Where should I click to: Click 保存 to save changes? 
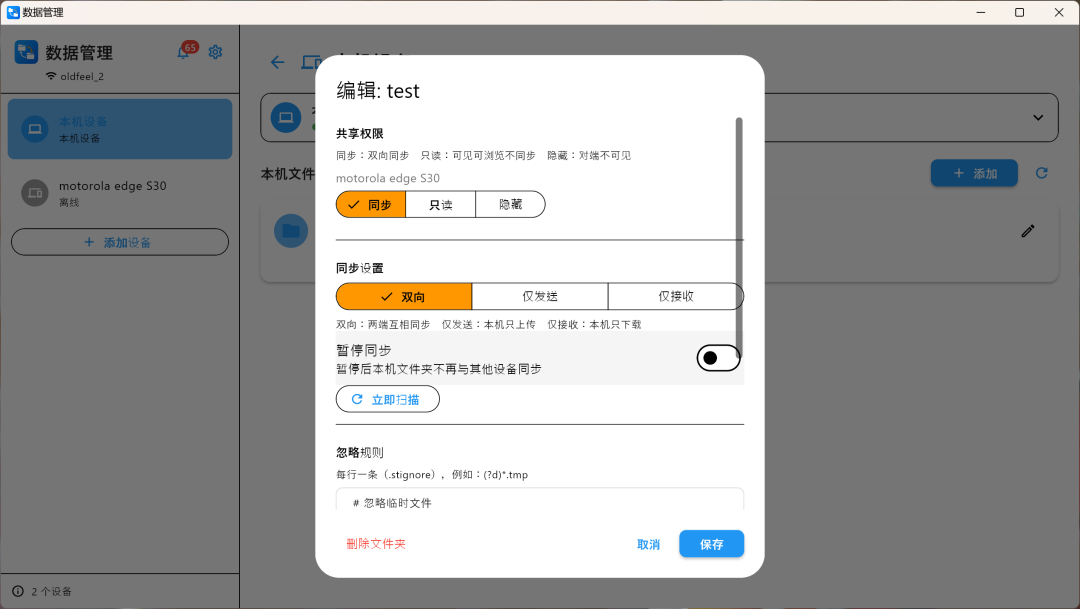(712, 544)
